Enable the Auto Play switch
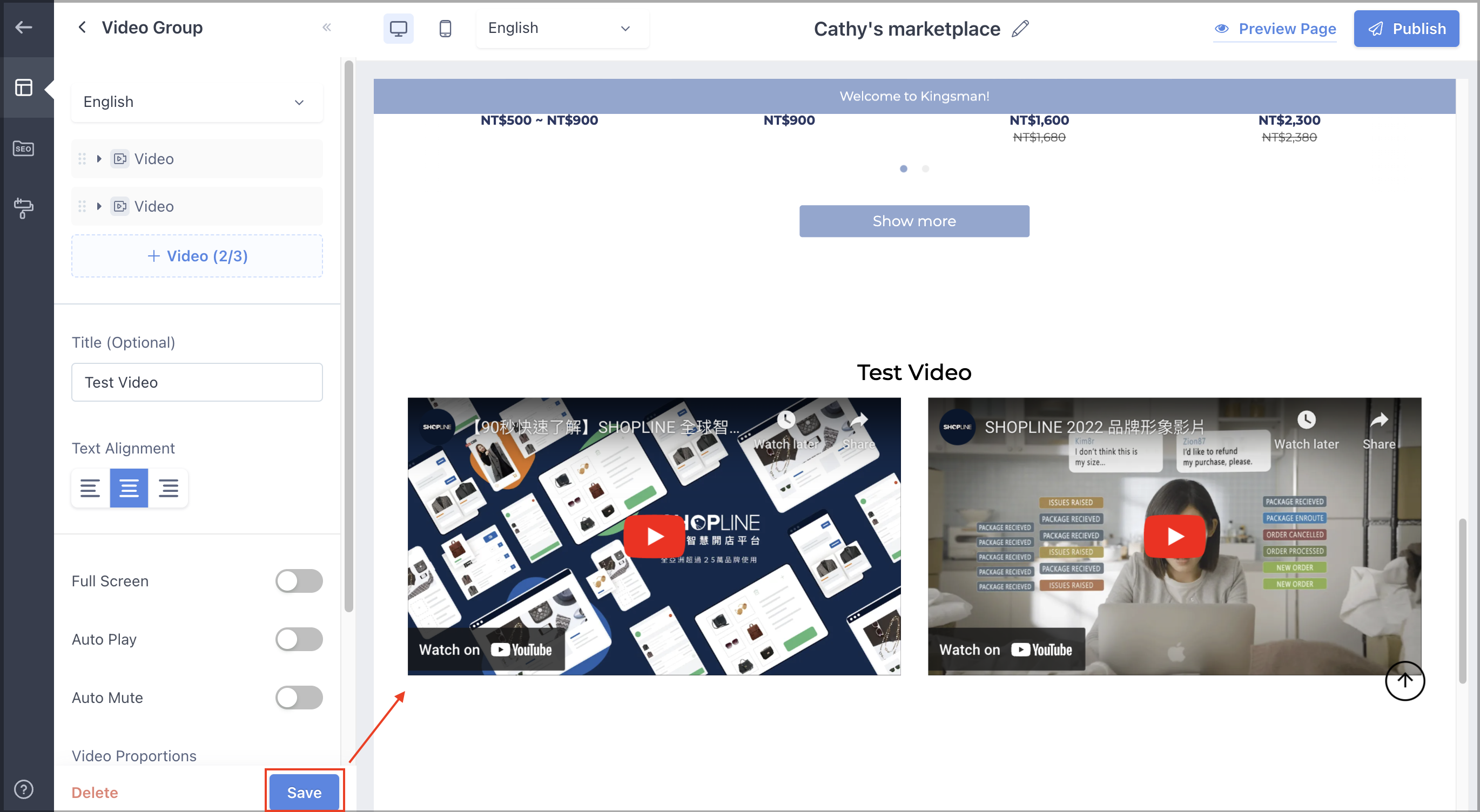The height and width of the screenshot is (812, 1480). [299, 639]
